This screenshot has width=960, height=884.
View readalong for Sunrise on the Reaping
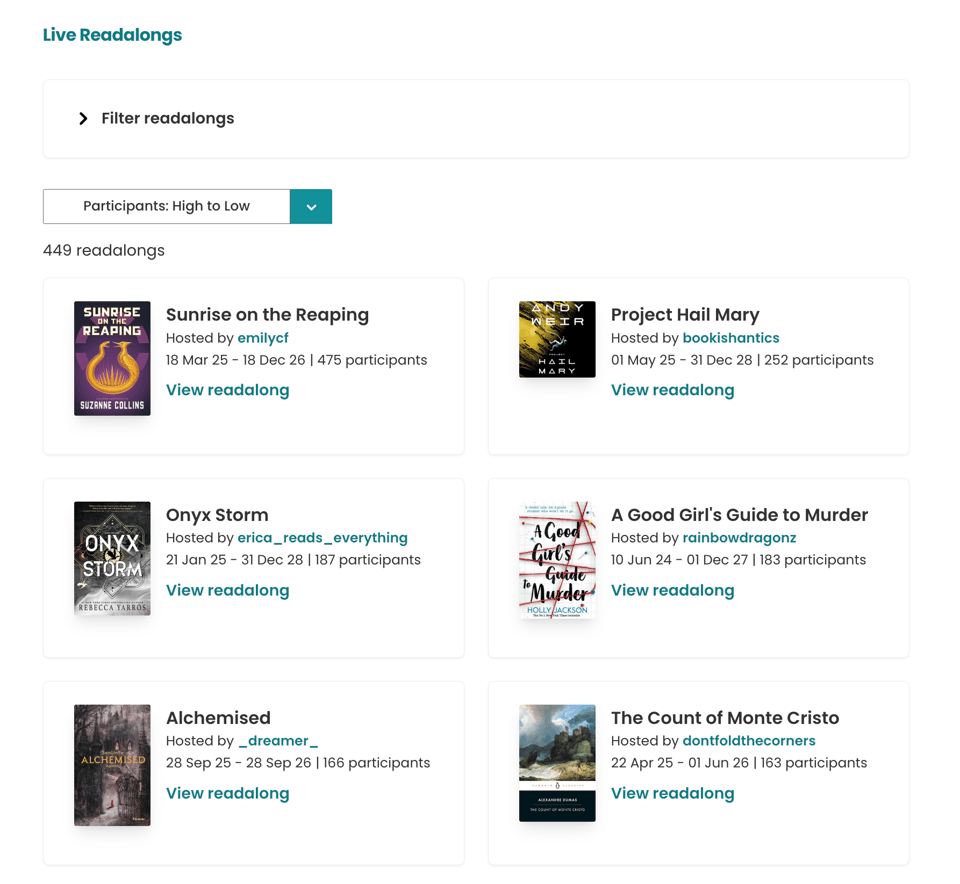point(227,390)
